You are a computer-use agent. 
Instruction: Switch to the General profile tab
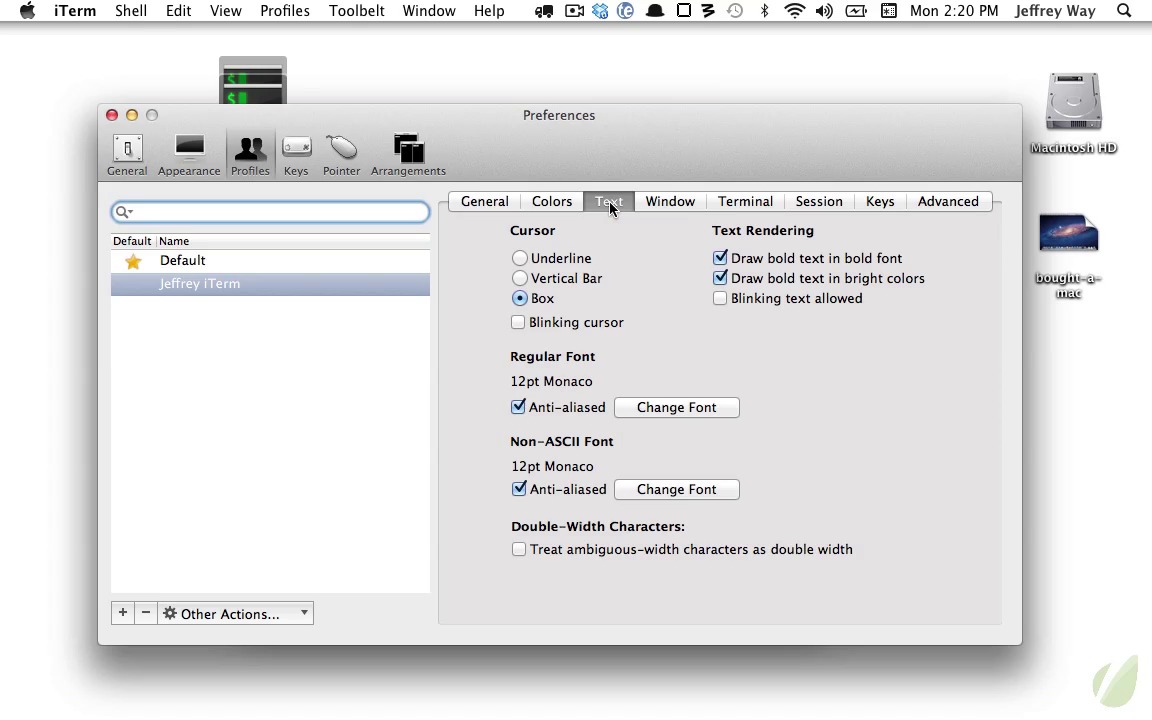484,201
